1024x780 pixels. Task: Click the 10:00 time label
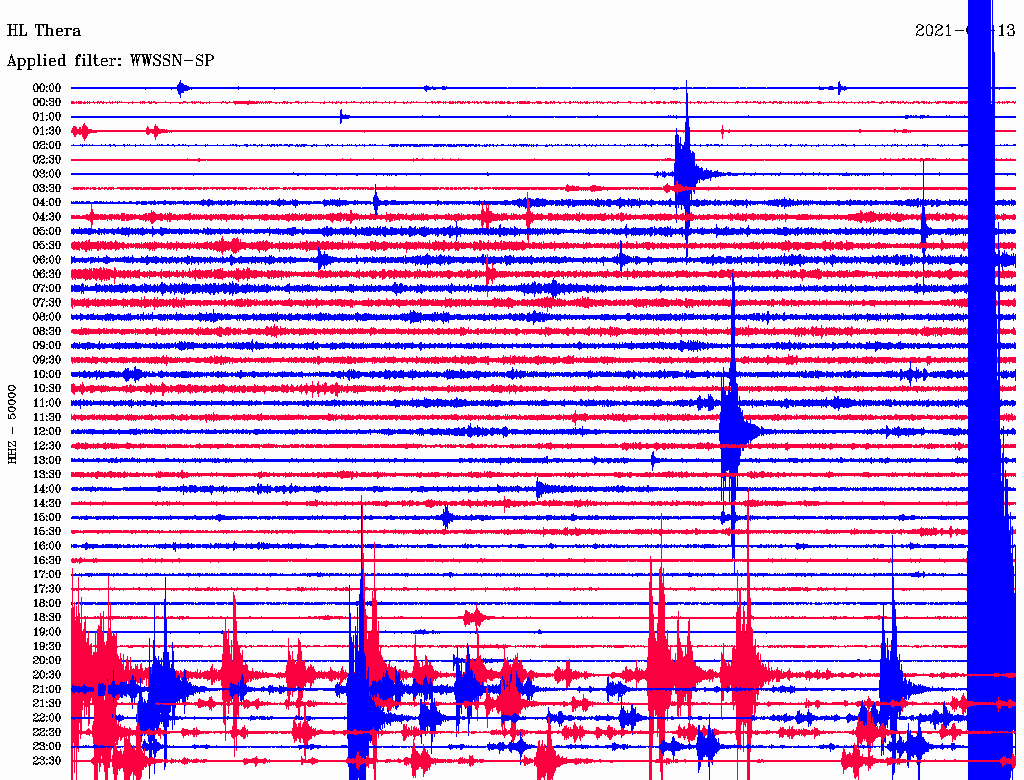point(47,374)
